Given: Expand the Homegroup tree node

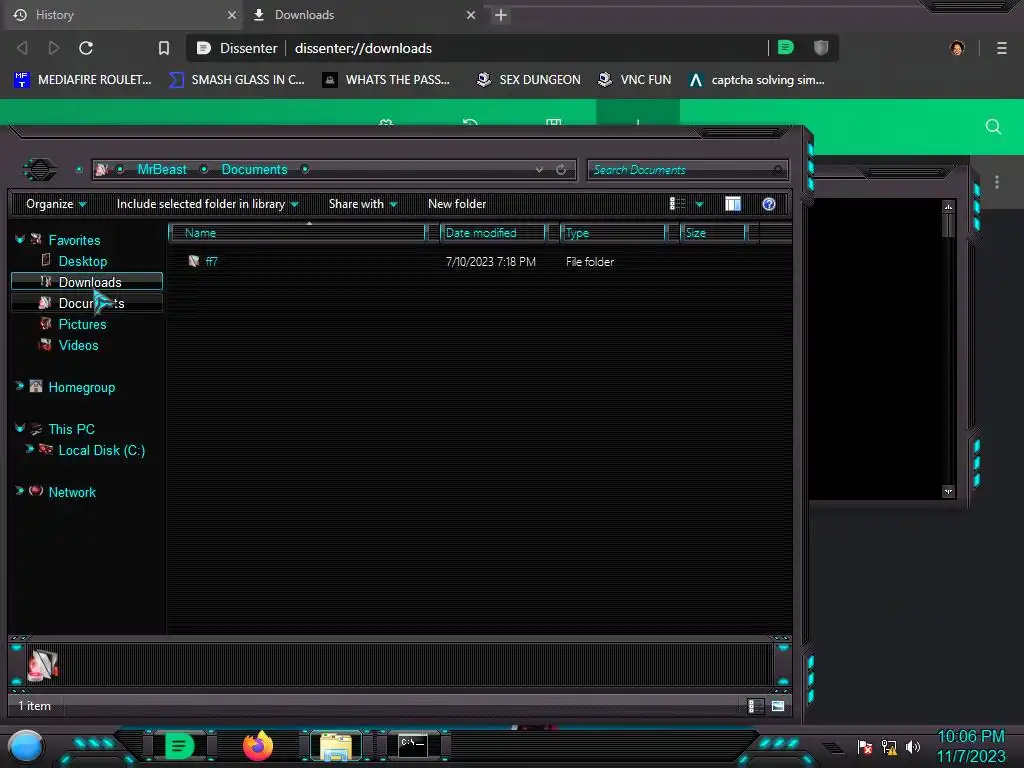Looking at the screenshot, I should [20, 387].
